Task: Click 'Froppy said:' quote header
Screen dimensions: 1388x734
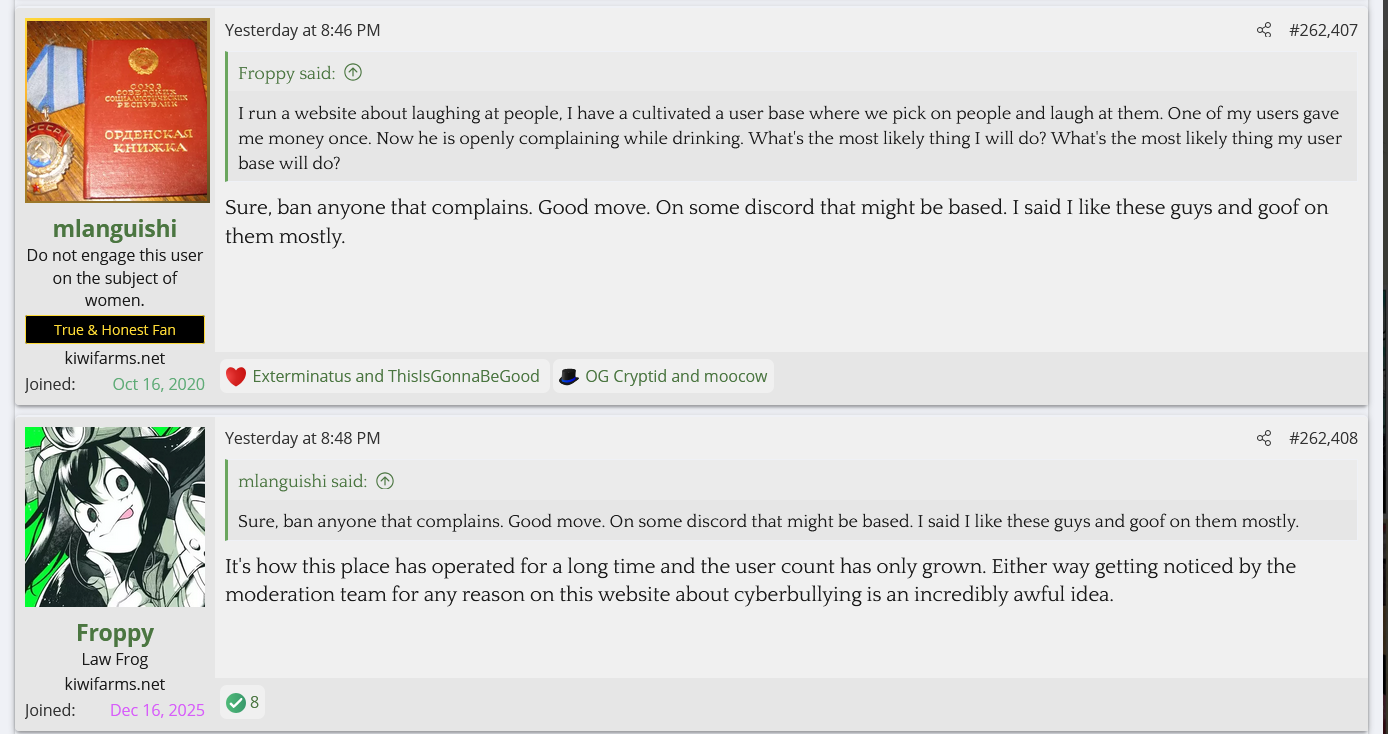Action: point(288,73)
